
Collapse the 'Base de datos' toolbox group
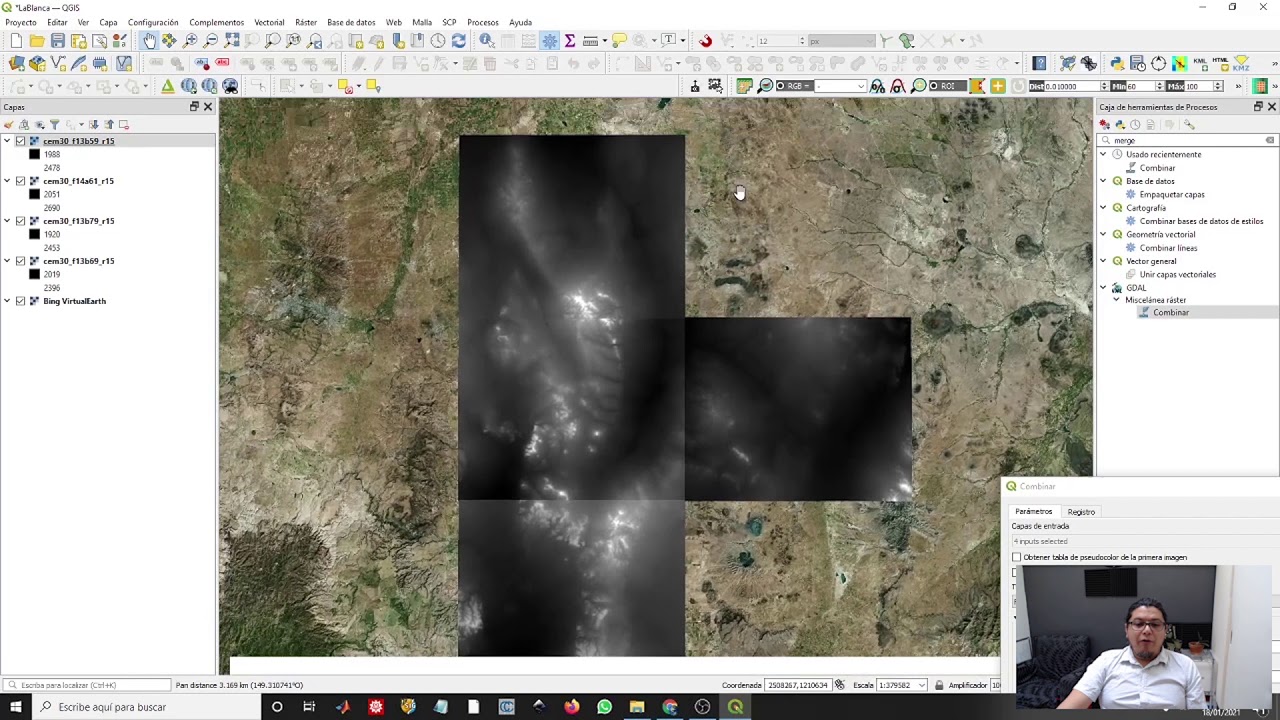click(x=1104, y=181)
